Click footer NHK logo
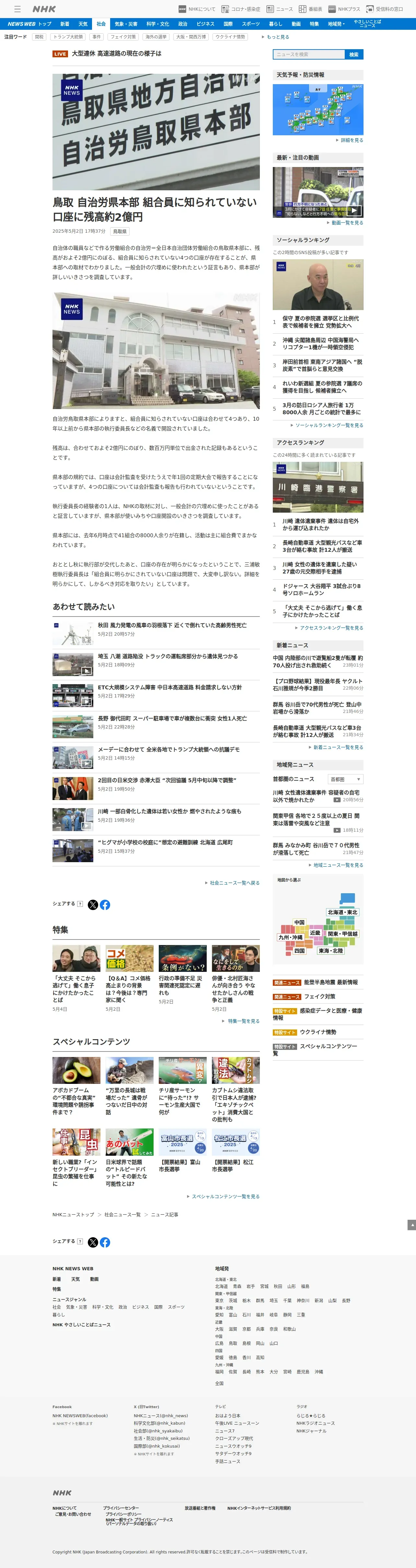 tap(62, 1493)
